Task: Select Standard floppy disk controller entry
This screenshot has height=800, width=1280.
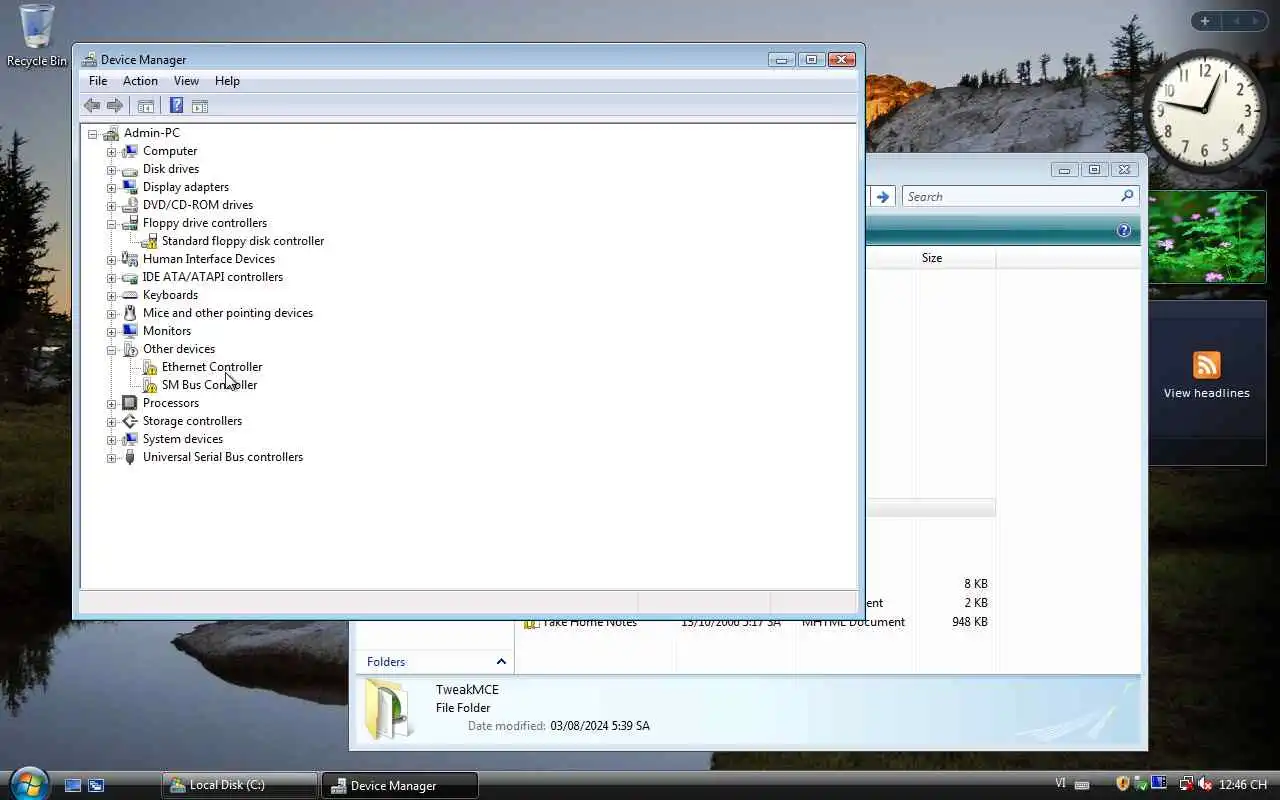Action: [243, 241]
